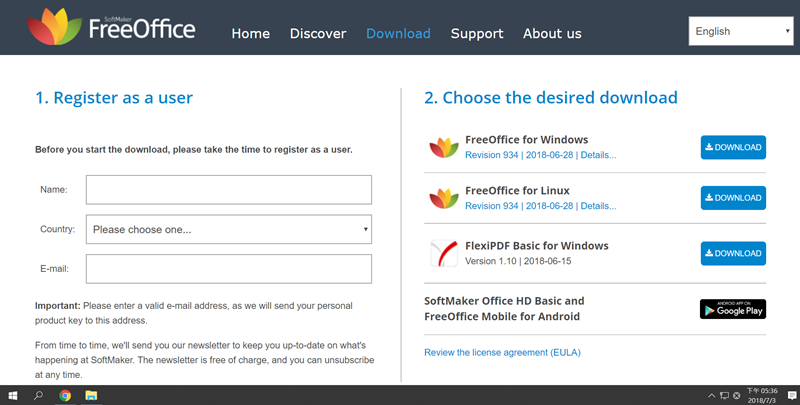This screenshot has width=800, height=405.
Task: Open the About us menu
Action: (552, 34)
